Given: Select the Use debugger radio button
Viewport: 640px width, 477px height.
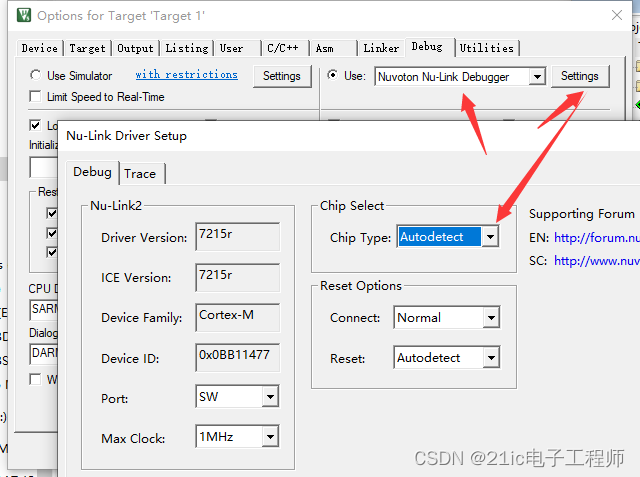Looking at the screenshot, I should point(333,75).
